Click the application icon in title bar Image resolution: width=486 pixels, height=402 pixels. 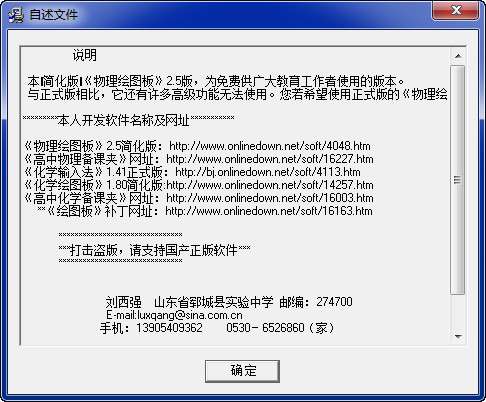pyautogui.click(x=16, y=15)
